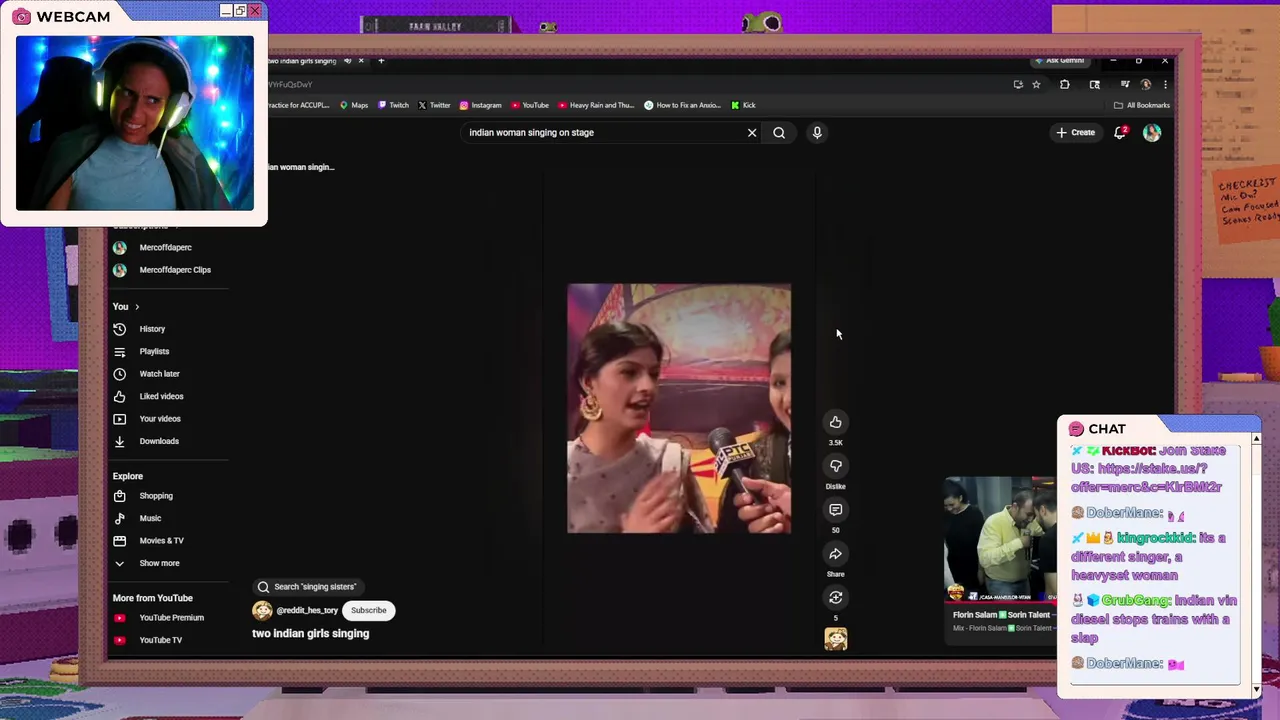
Task: Expand the You section chevron
Action: [x=137, y=307]
